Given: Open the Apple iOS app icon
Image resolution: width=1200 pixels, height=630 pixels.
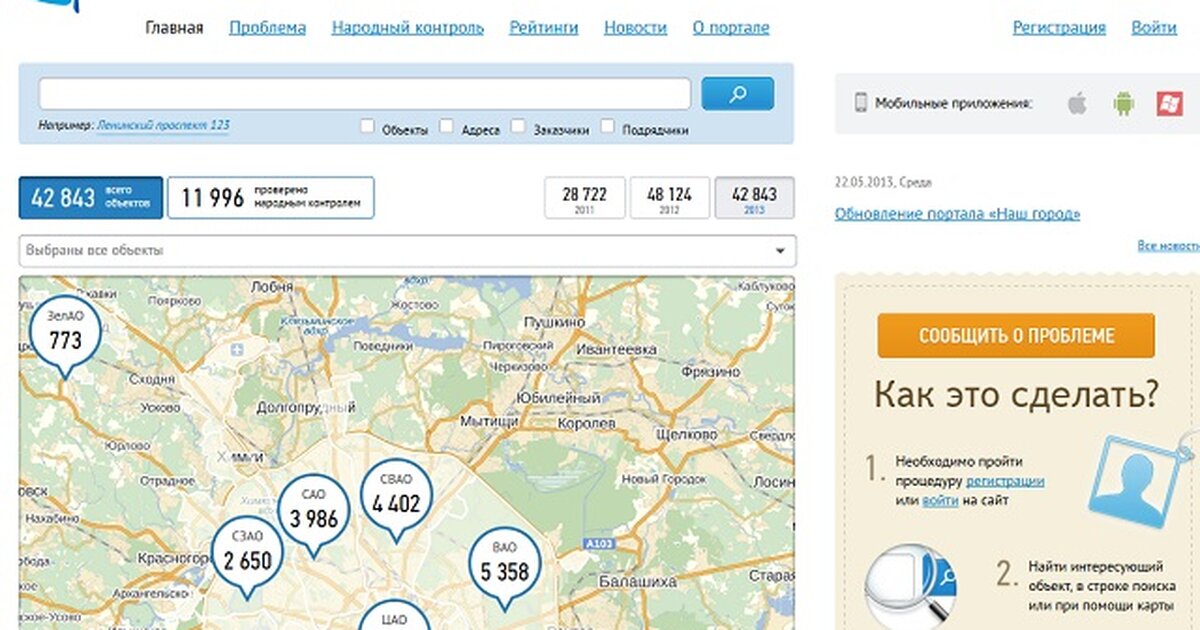Looking at the screenshot, I should [x=1076, y=103].
